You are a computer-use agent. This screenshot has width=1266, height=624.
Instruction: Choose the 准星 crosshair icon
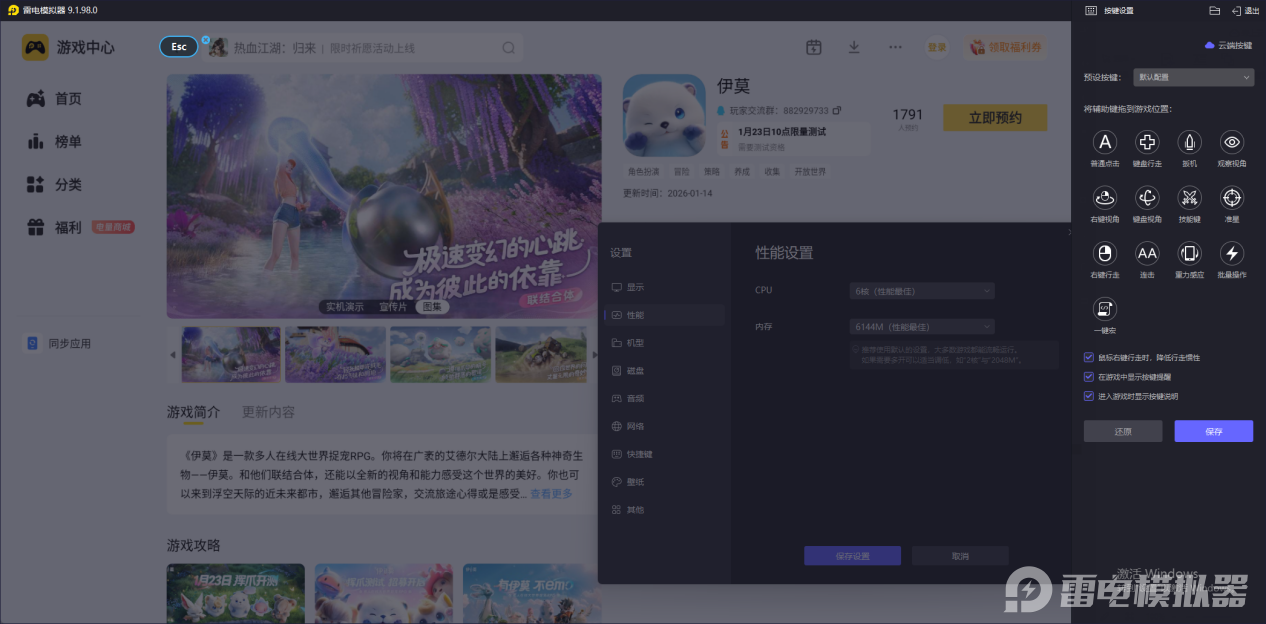[1232, 197]
